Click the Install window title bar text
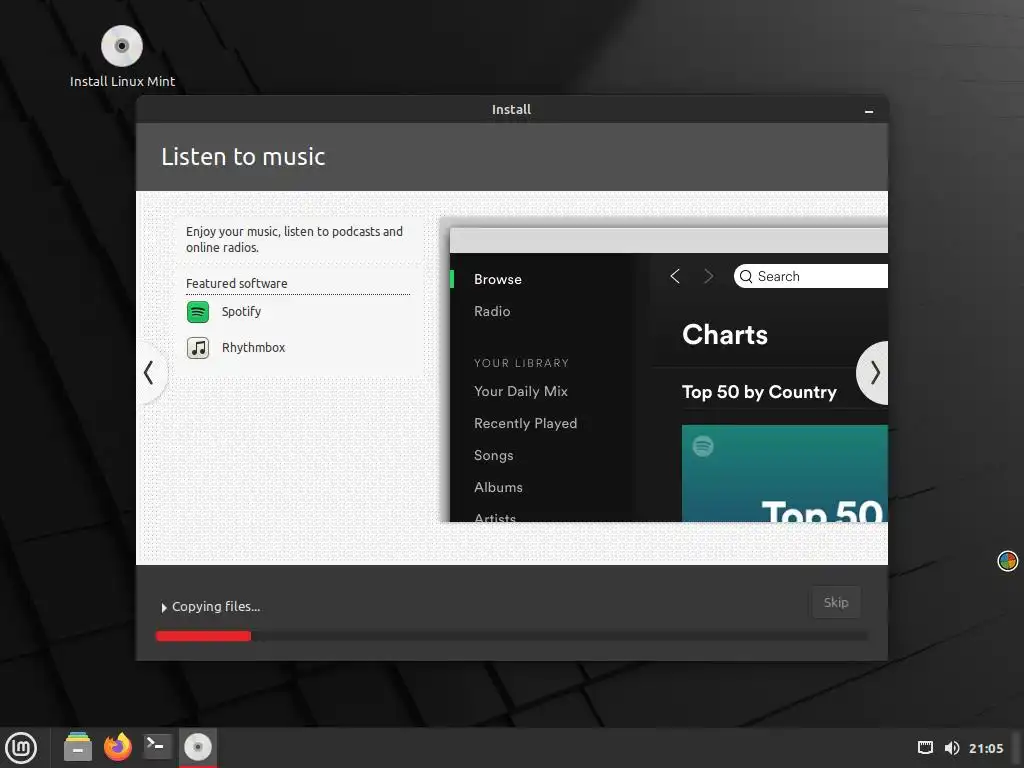The image size is (1024, 768). [x=511, y=110]
